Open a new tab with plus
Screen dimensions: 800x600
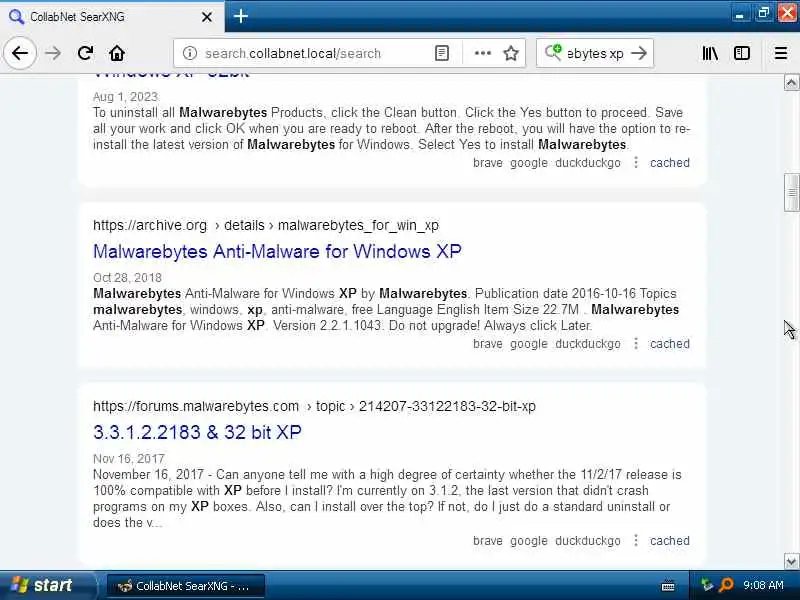tap(241, 16)
